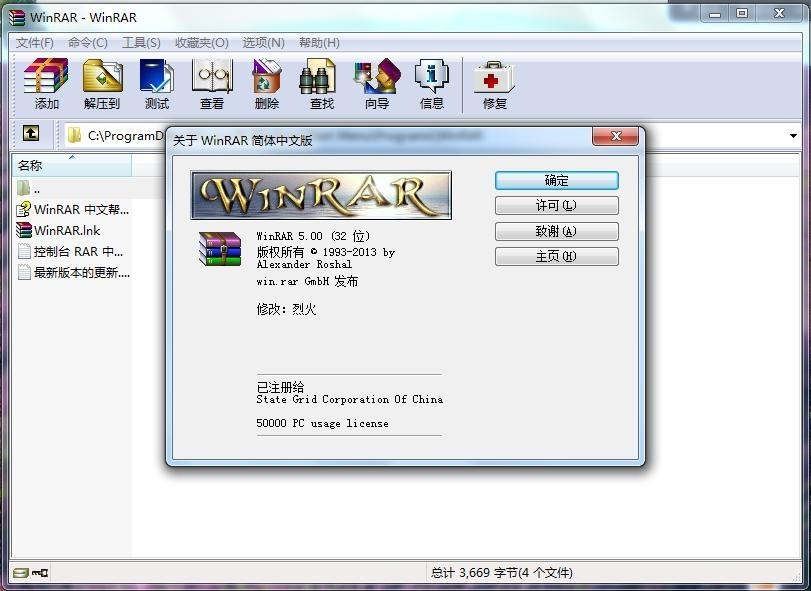Select the WinRAR.lnk file name
This screenshot has height=591, width=811.
(67, 231)
